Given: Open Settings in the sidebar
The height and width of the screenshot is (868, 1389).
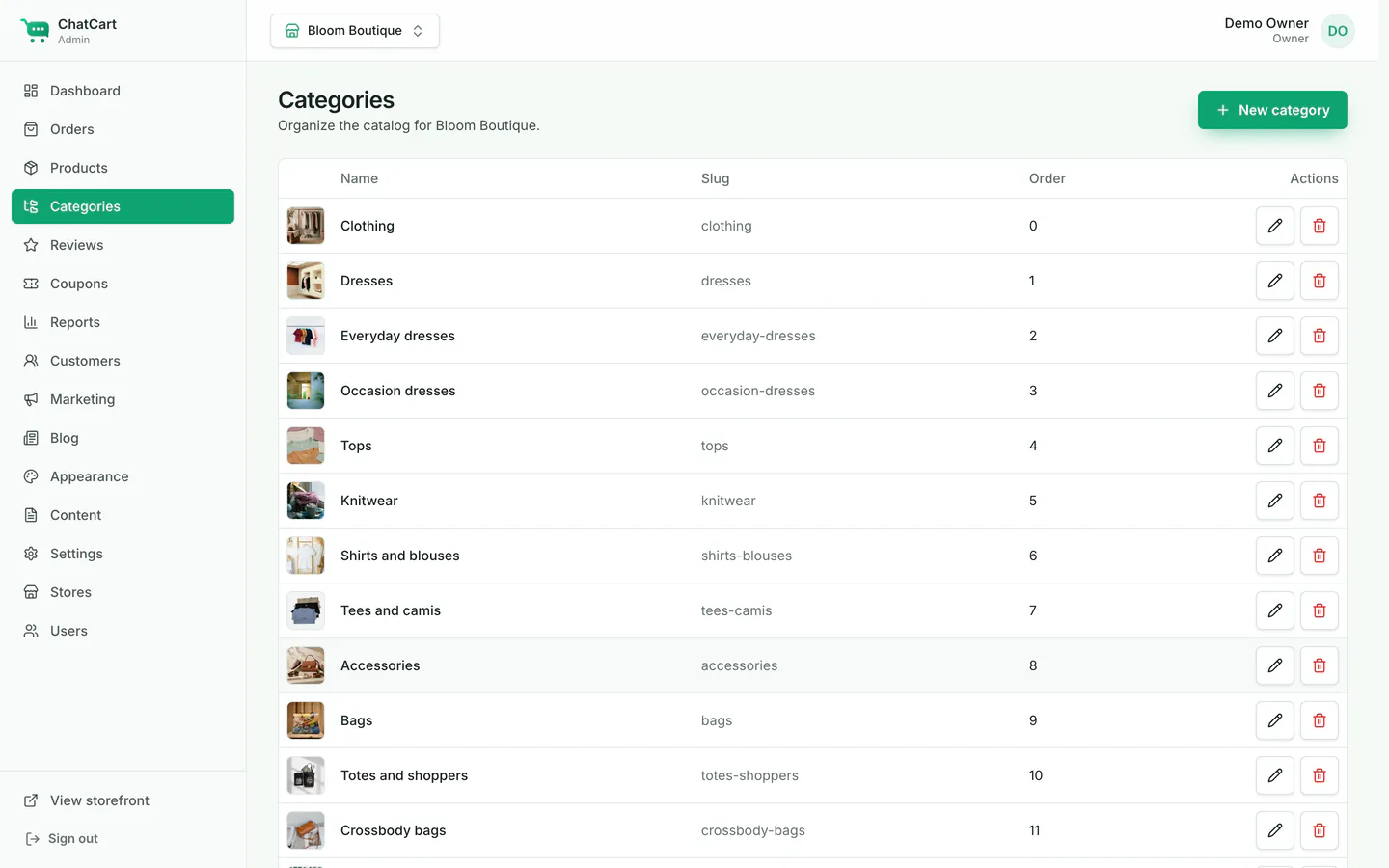Looking at the screenshot, I should pyautogui.click(x=123, y=554).
